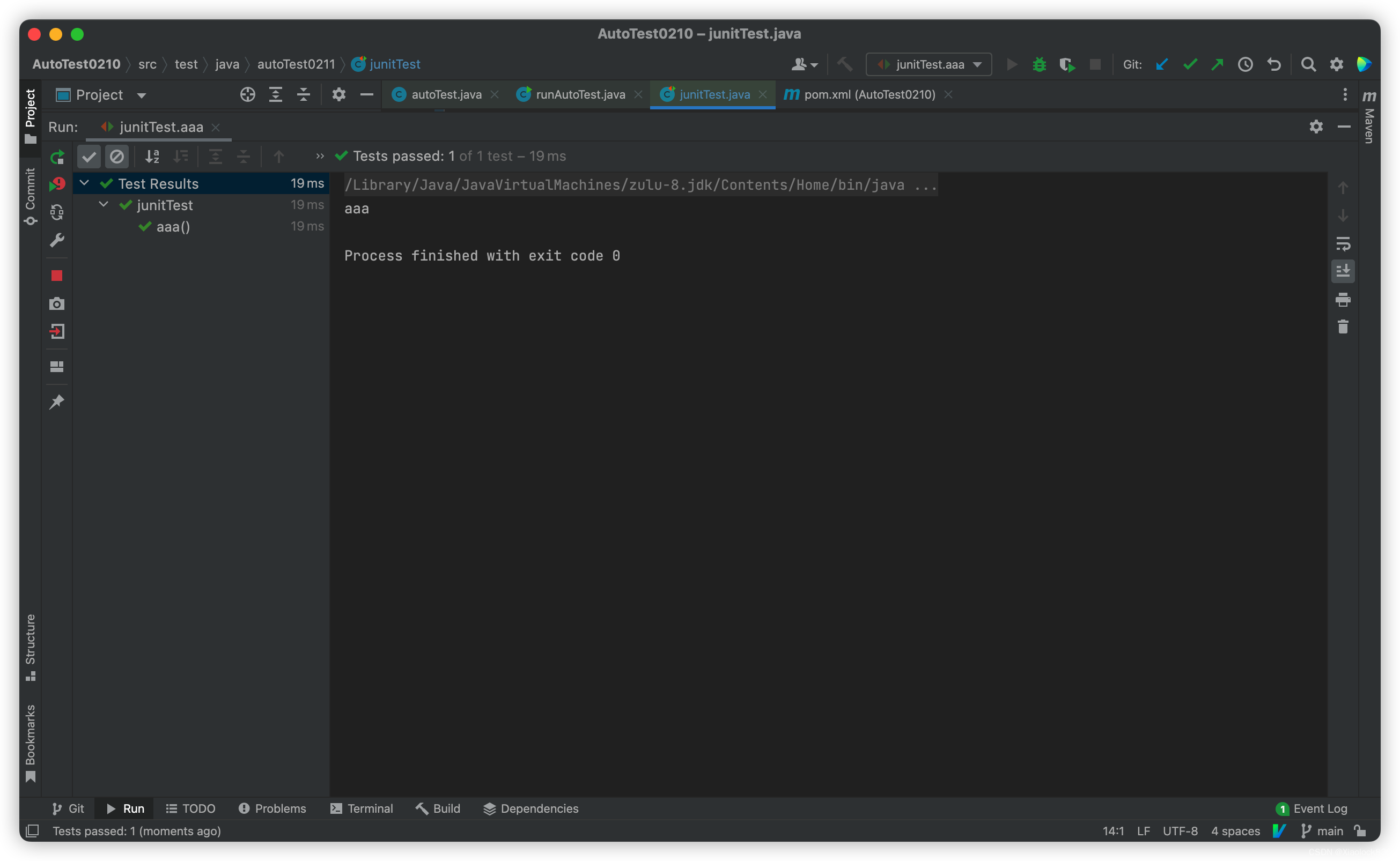
Task: Toggle Show Passed tests checkmark filter
Action: [89, 157]
